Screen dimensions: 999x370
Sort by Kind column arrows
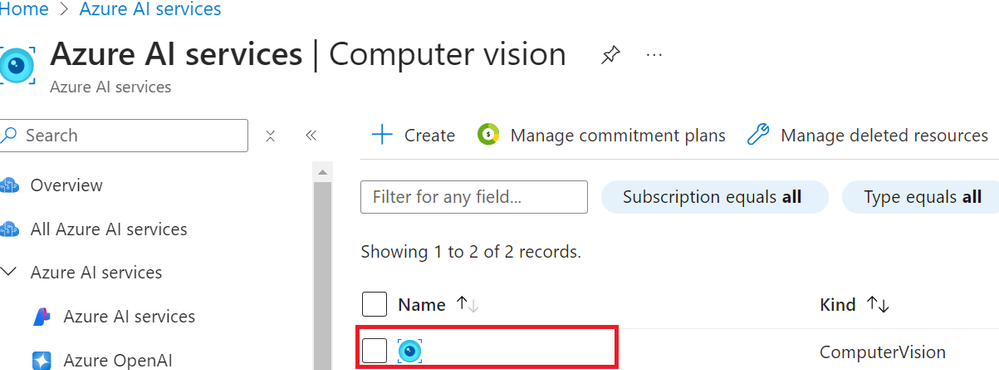click(x=877, y=305)
